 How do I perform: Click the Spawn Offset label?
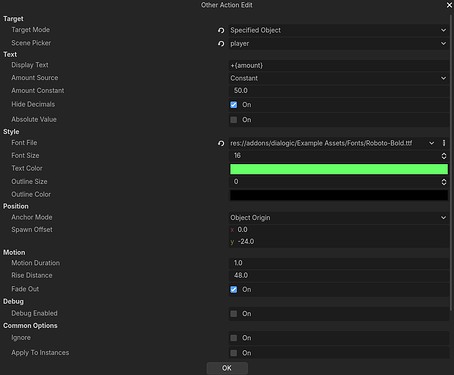[x=32, y=230]
